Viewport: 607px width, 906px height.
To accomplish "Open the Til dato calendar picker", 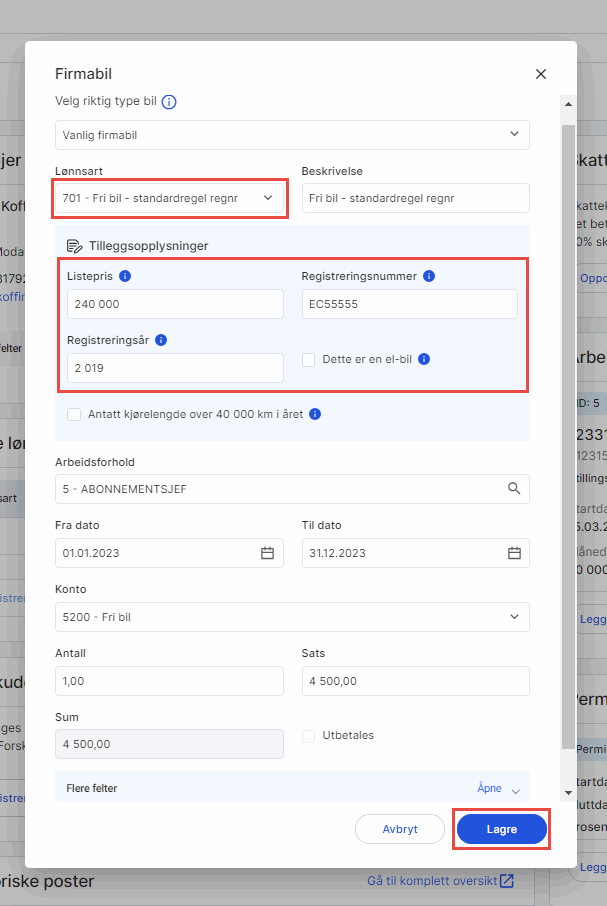I will pyautogui.click(x=514, y=553).
